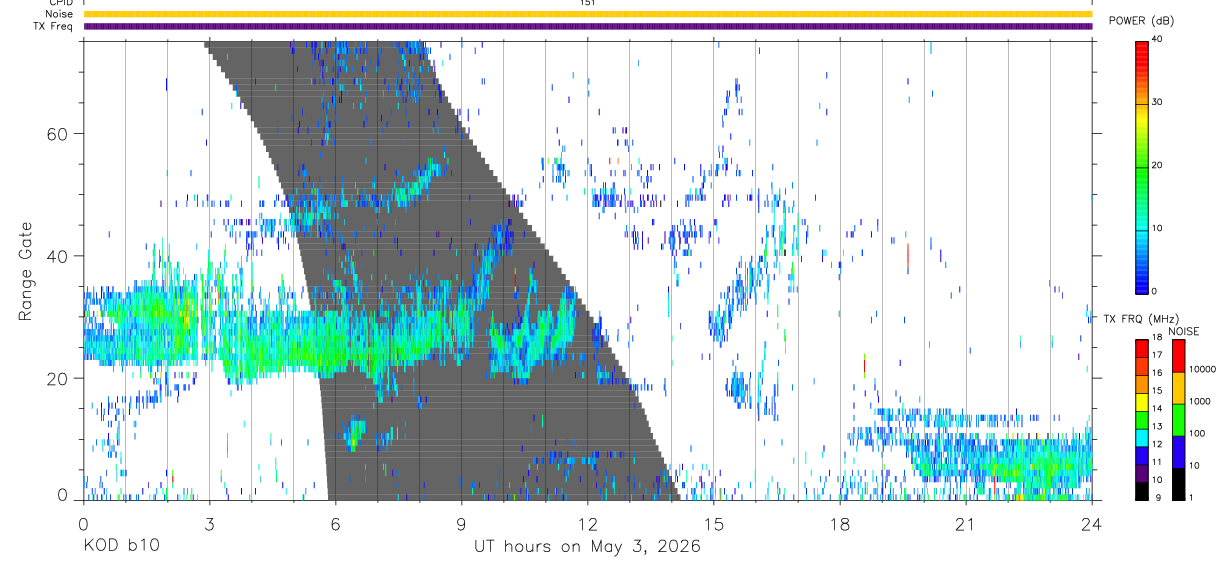Image resolution: width=1228 pixels, height=567 pixels.
Task: Click x-axis tick label 24
Action: (x=1091, y=523)
